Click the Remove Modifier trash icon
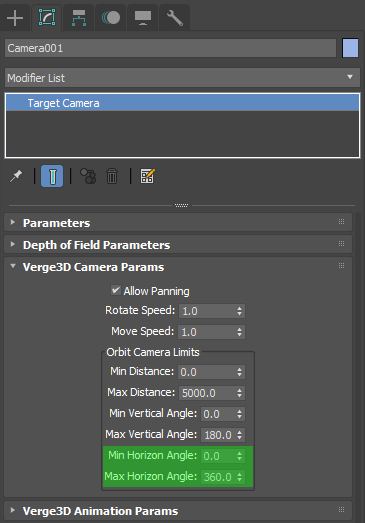The height and width of the screenshot is (523, 365). click(112, 176)
